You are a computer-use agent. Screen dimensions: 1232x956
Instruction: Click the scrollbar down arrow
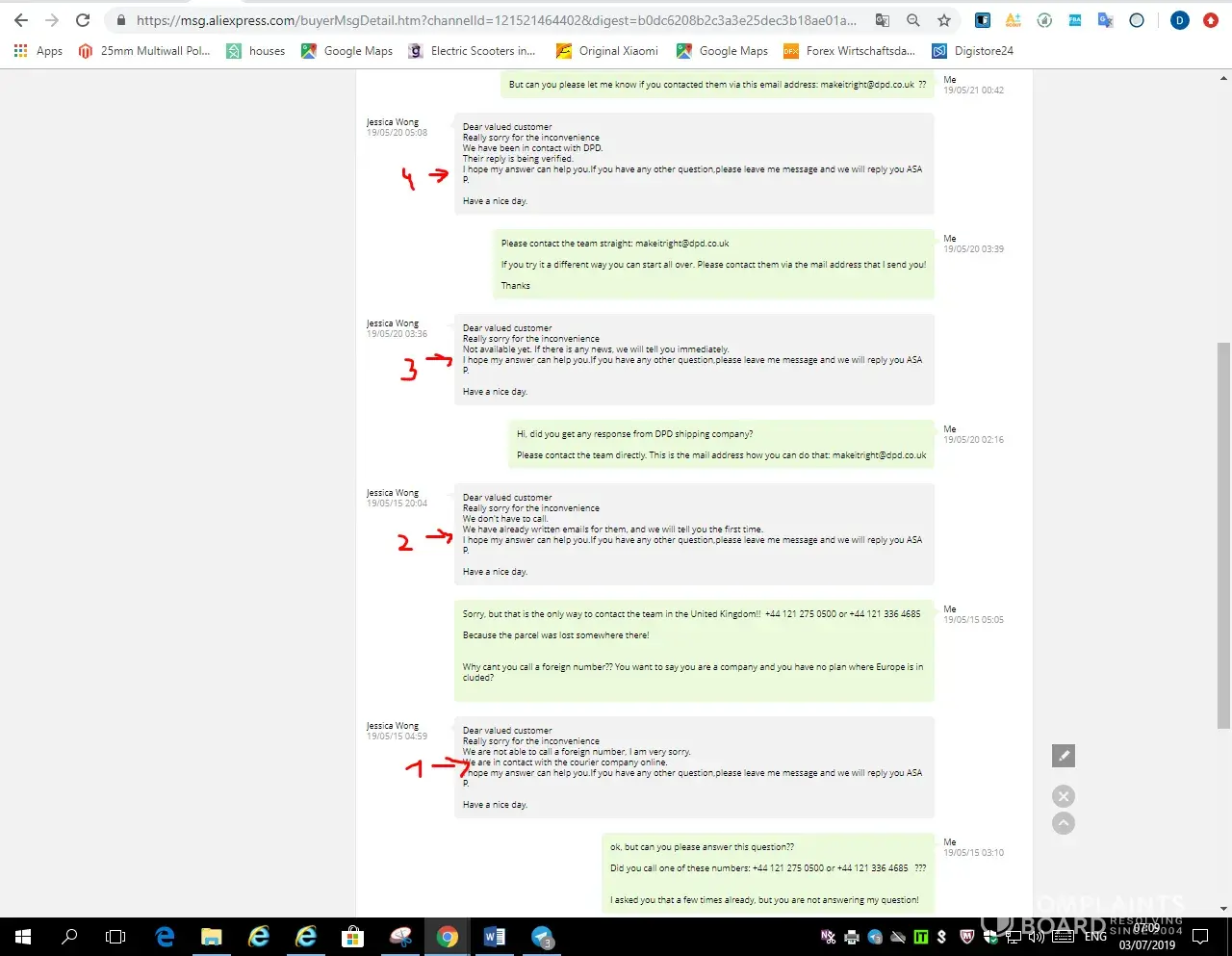click(1224, 908)
